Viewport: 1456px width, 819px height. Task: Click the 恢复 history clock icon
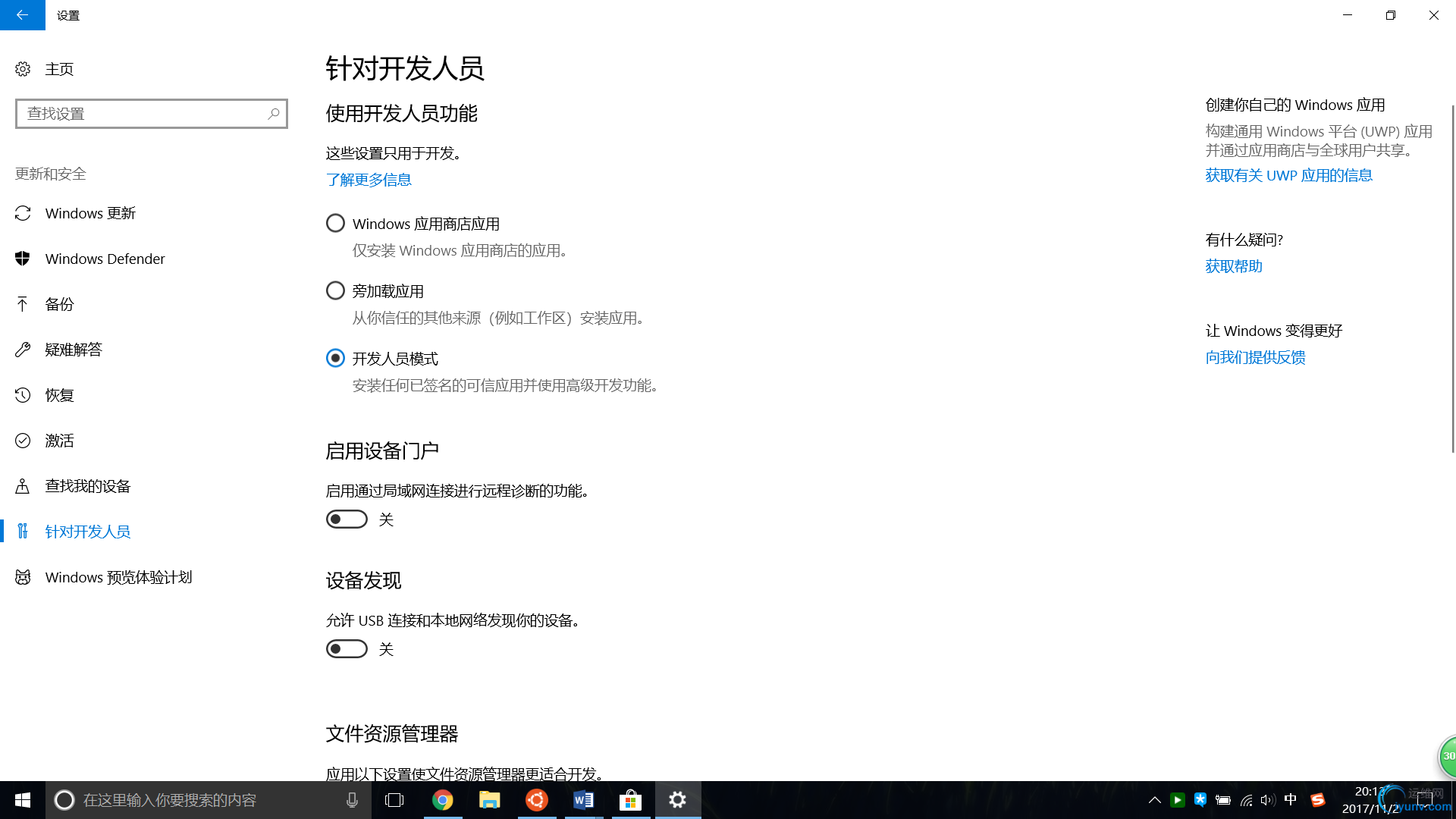tap(23, 395)
